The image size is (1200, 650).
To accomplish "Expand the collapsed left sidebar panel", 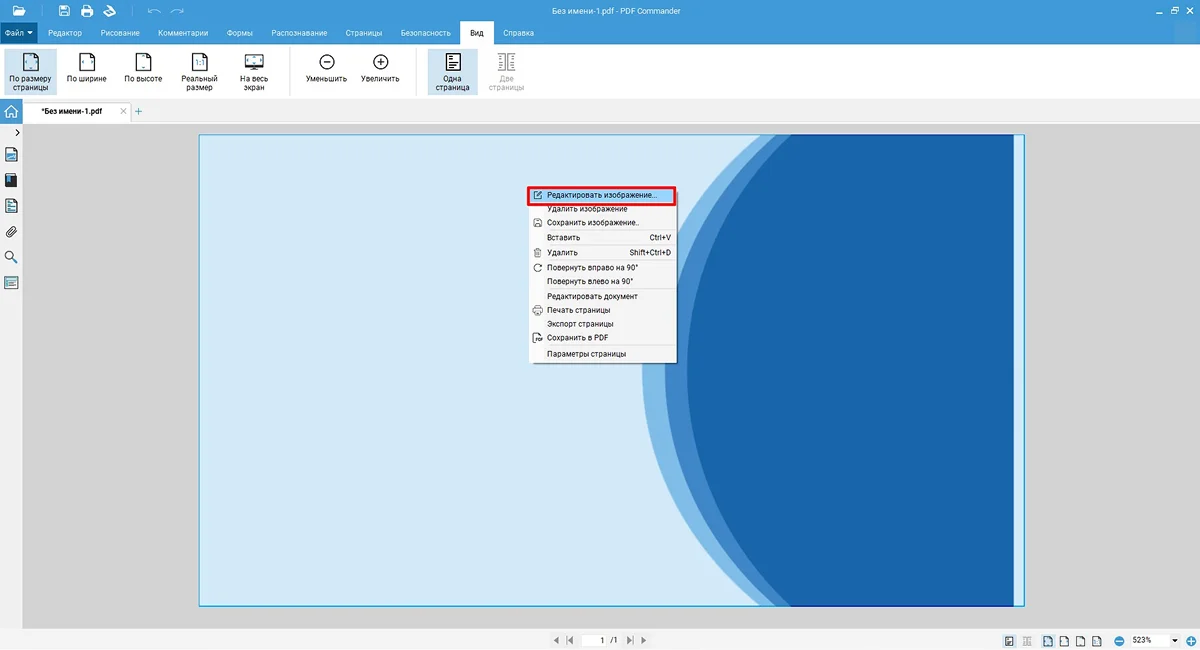I will point(17,133).
